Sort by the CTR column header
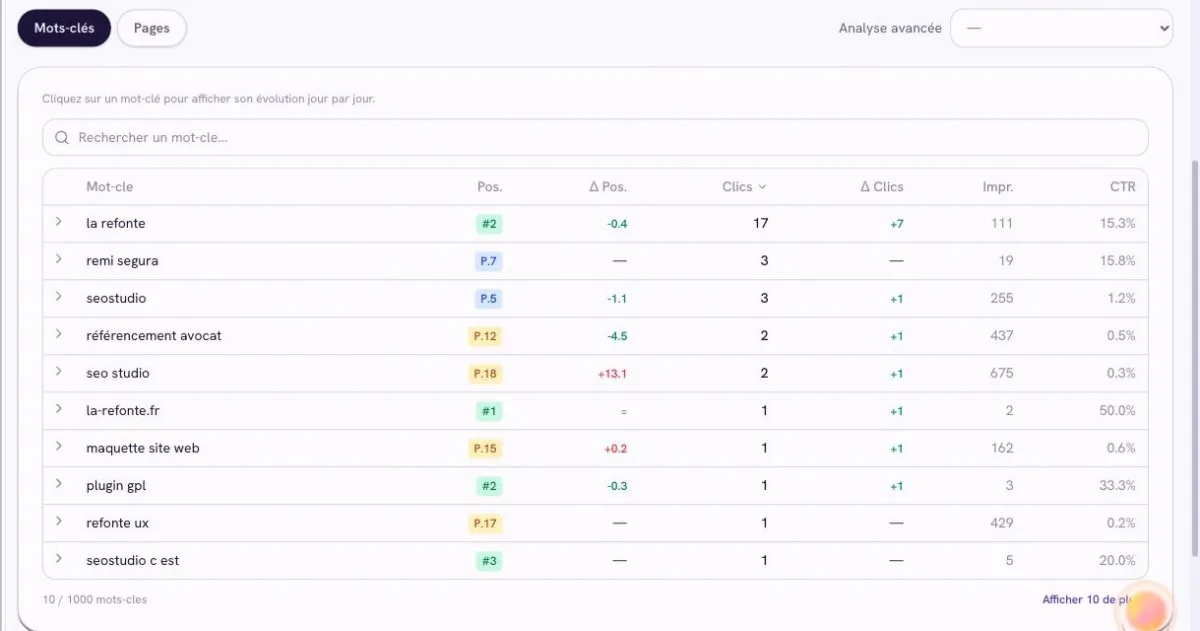Image resolution: width=1200 pixels, height=631 pixels. click(1123, 187)
